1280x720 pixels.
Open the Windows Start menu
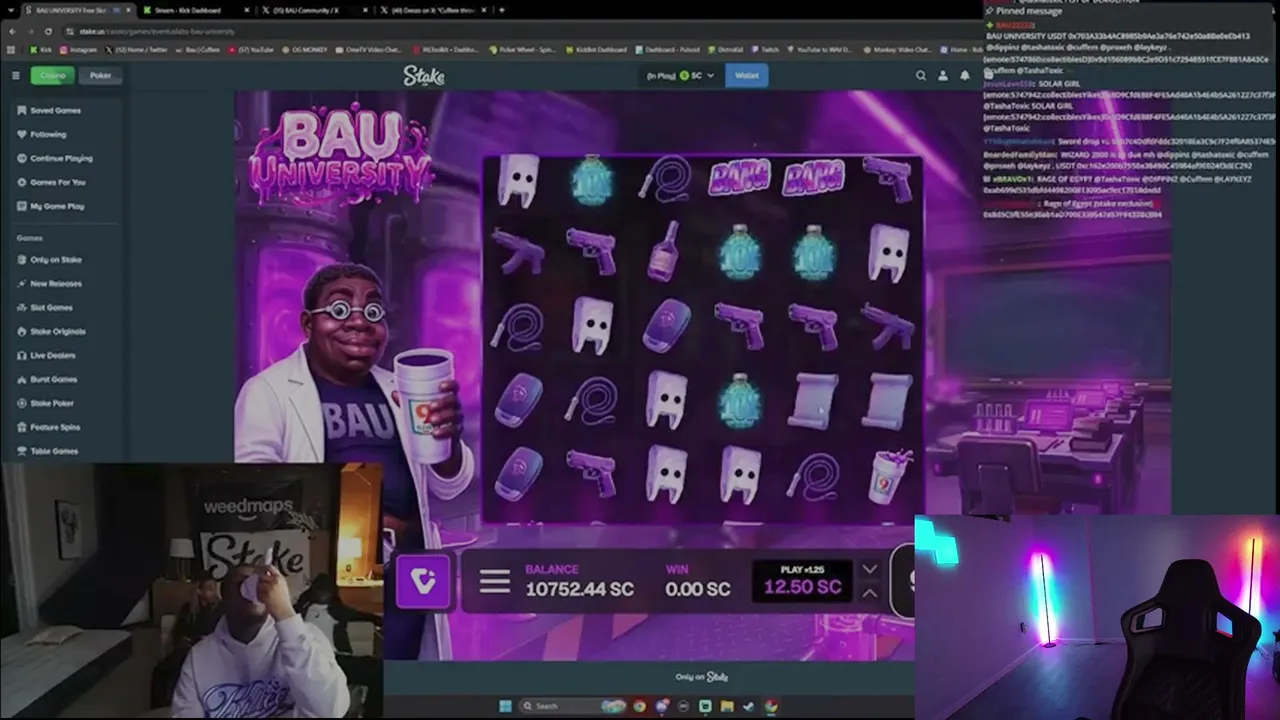coord(505,706)
